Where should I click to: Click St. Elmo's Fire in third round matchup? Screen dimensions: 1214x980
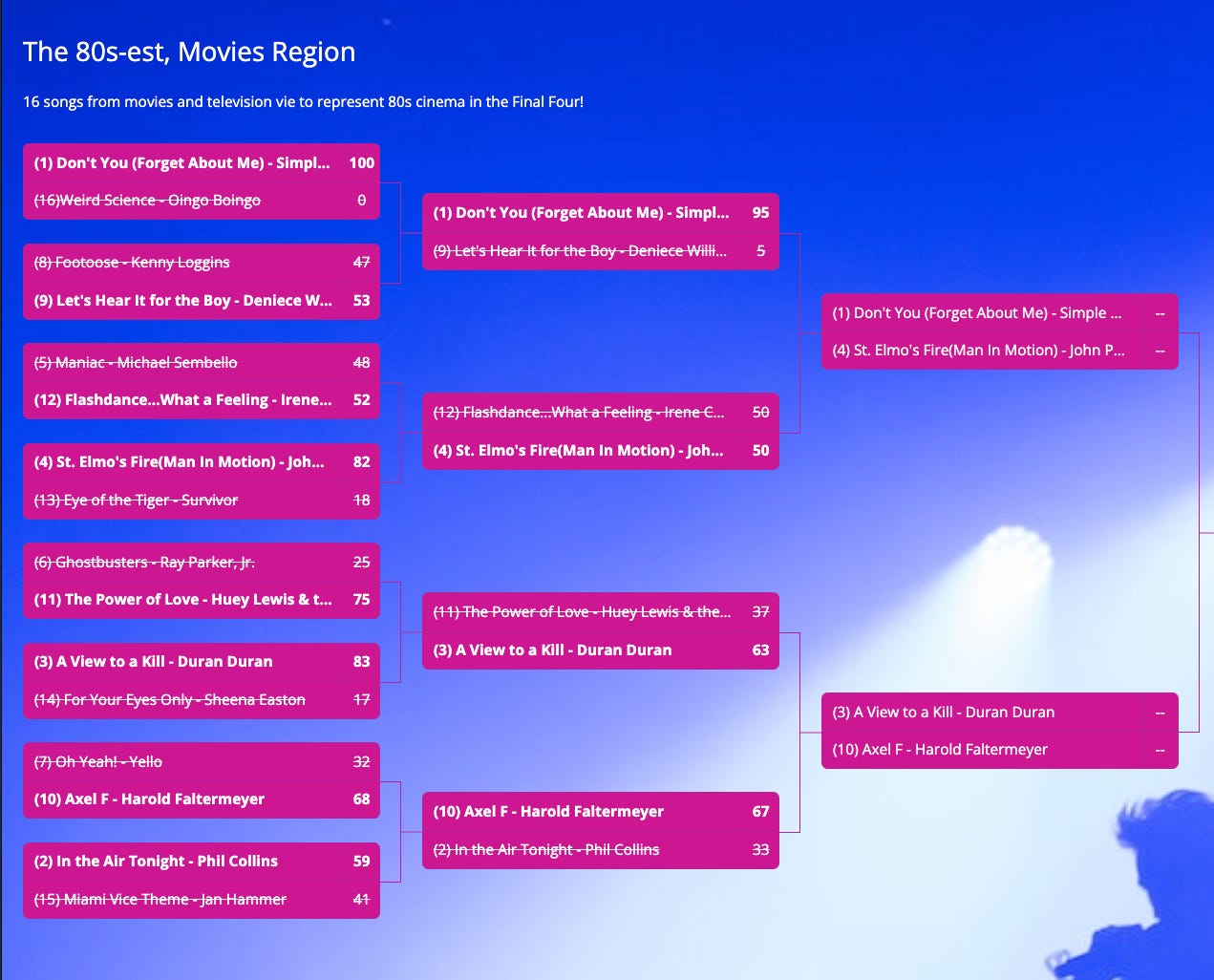coord(1000,350)
